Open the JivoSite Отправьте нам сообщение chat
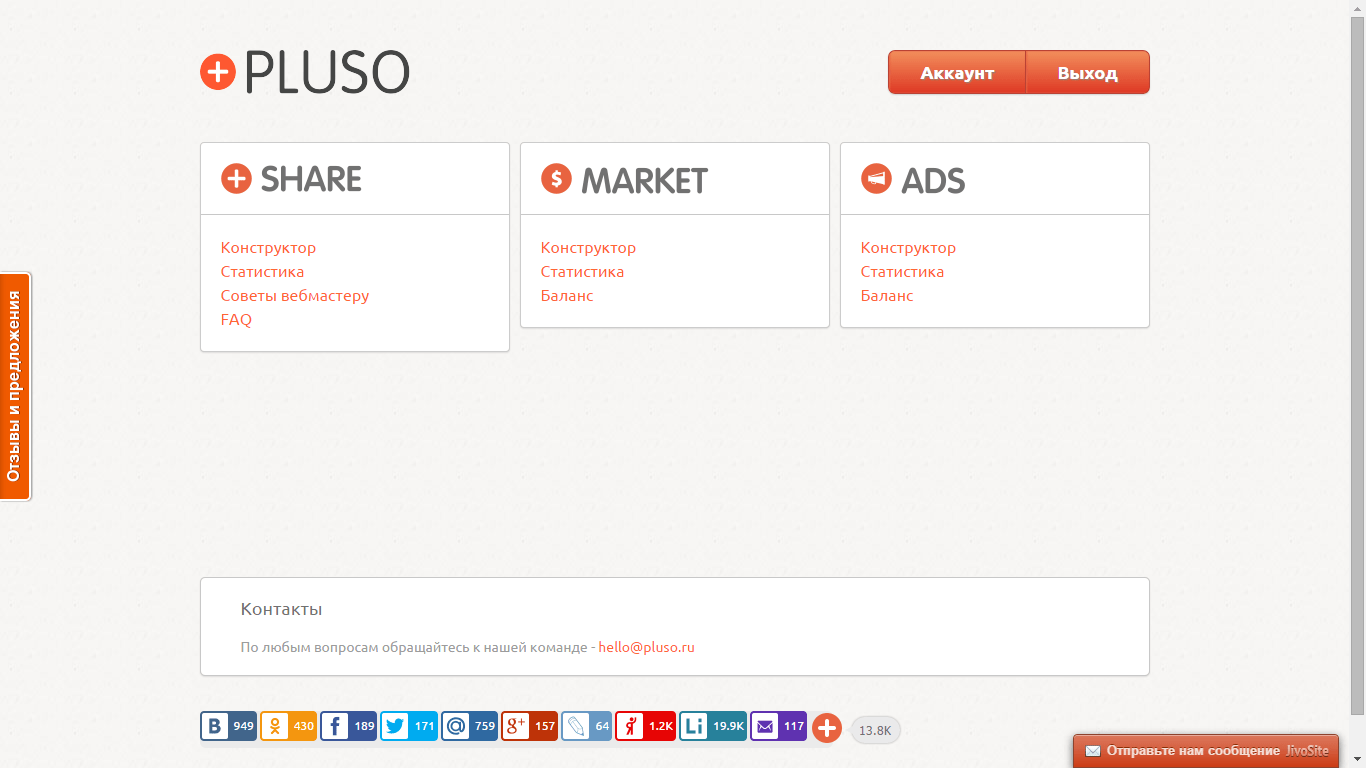 [1206, 751]
